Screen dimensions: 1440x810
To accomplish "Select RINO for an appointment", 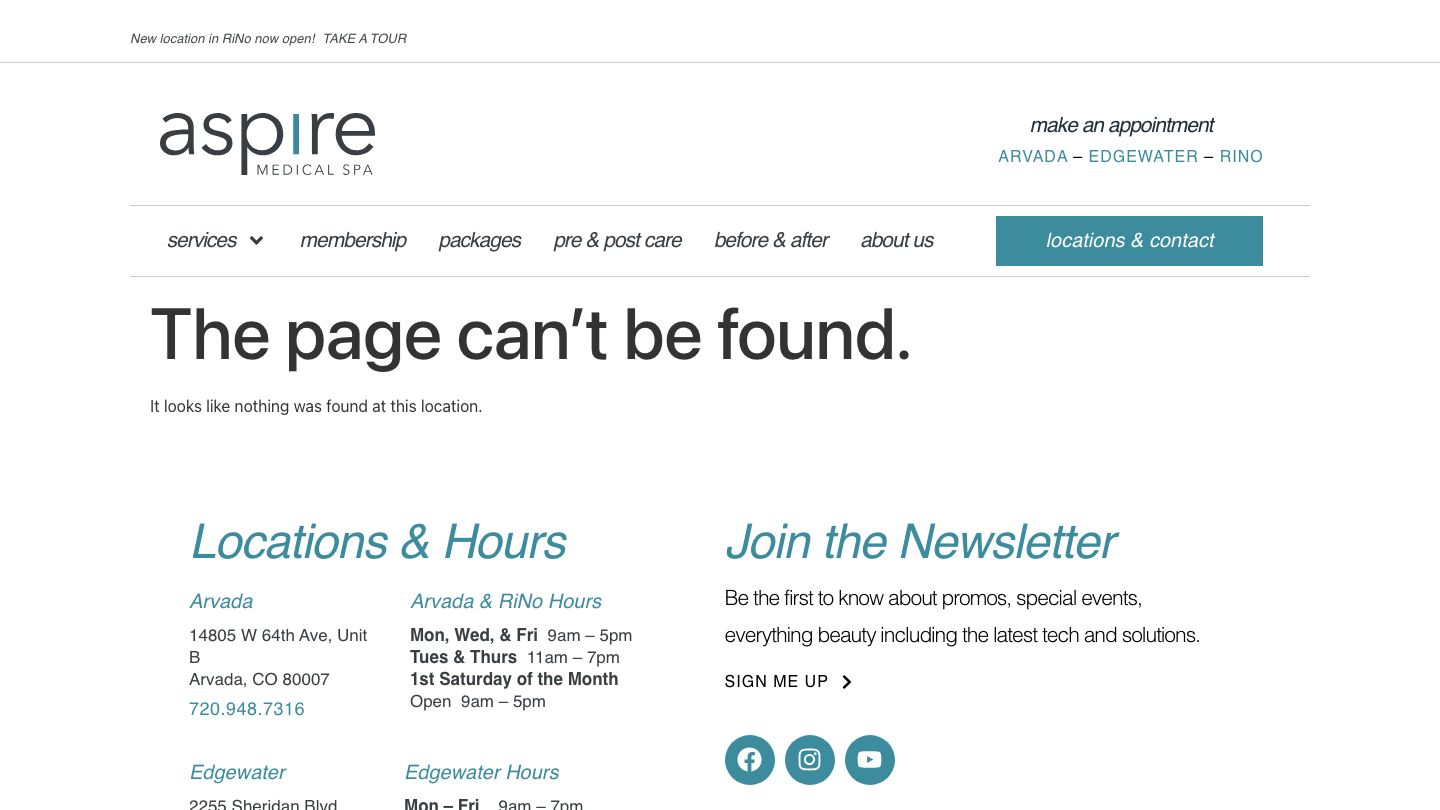I will coord(1241,156).
